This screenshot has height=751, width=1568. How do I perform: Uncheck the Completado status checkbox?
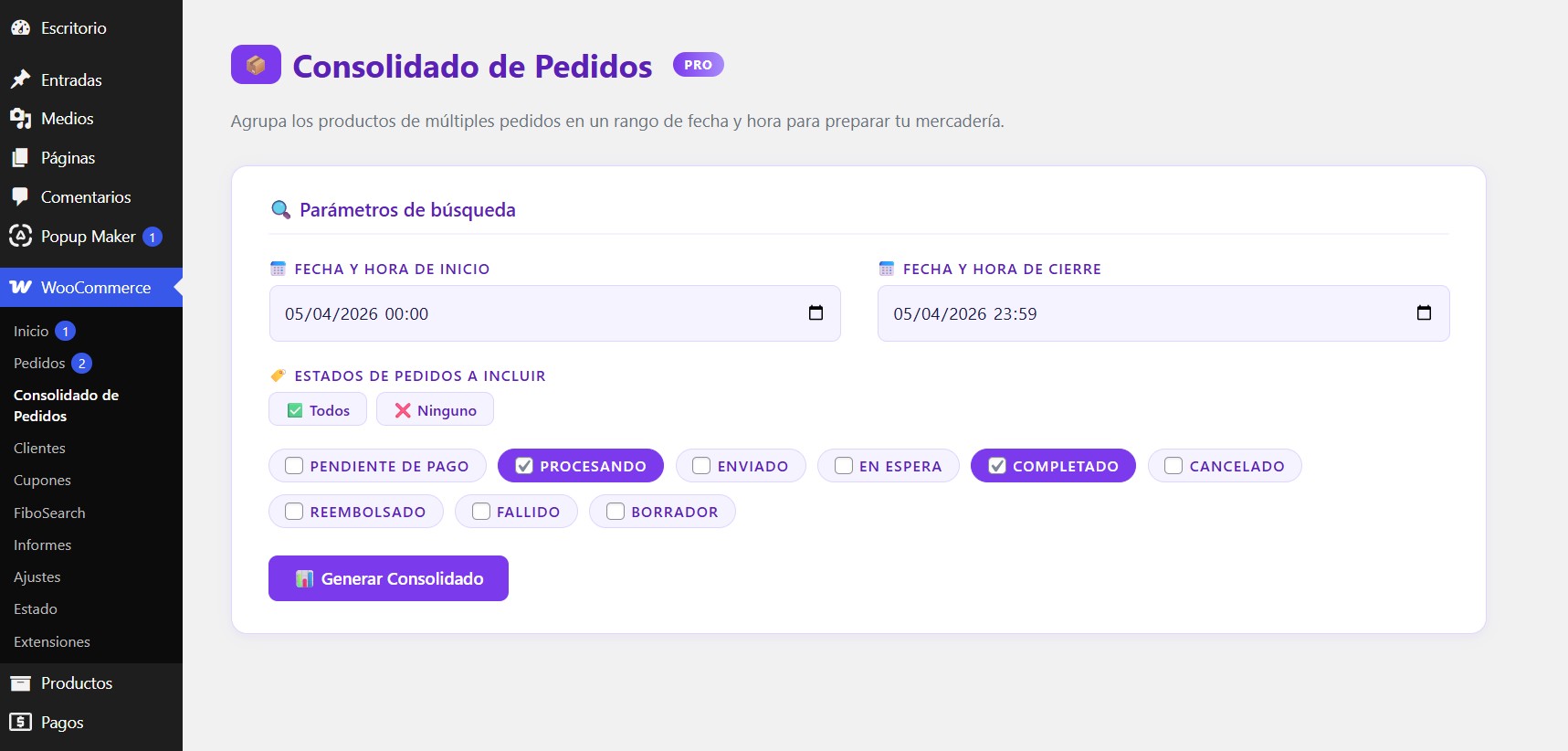pos(997,466)
